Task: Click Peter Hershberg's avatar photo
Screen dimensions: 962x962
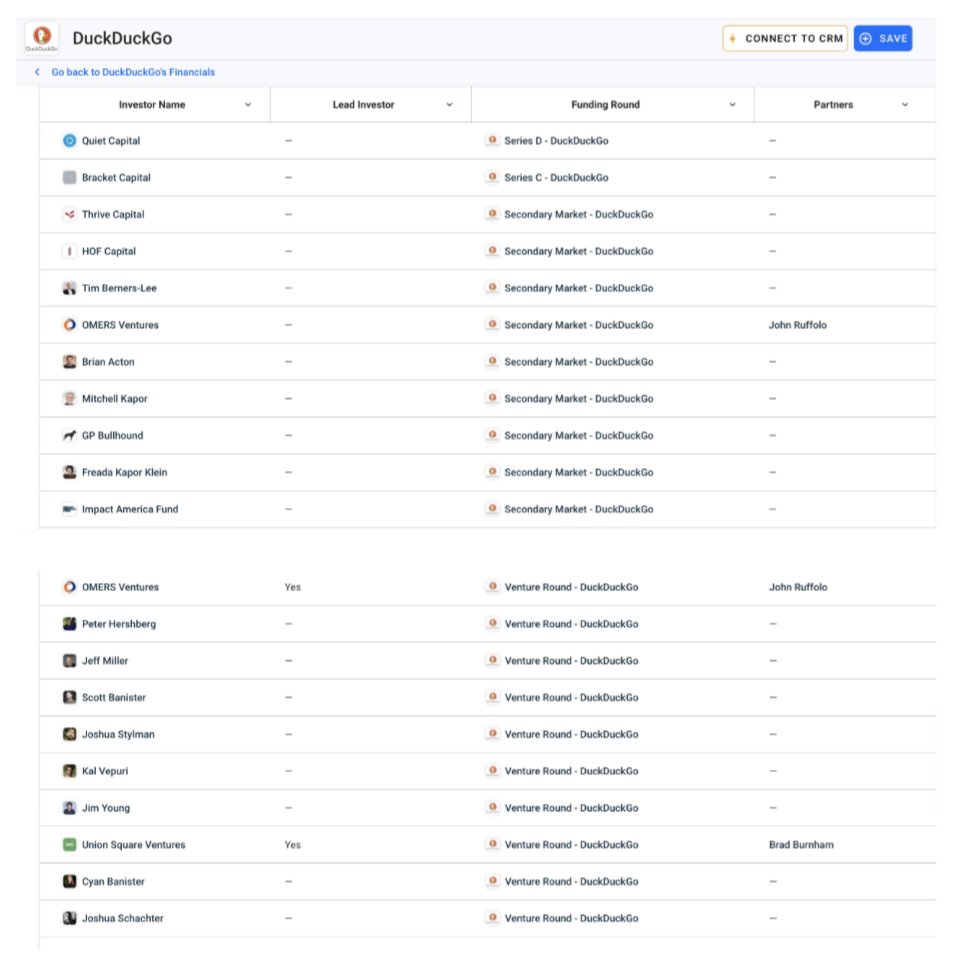Action: coord(69,623)
